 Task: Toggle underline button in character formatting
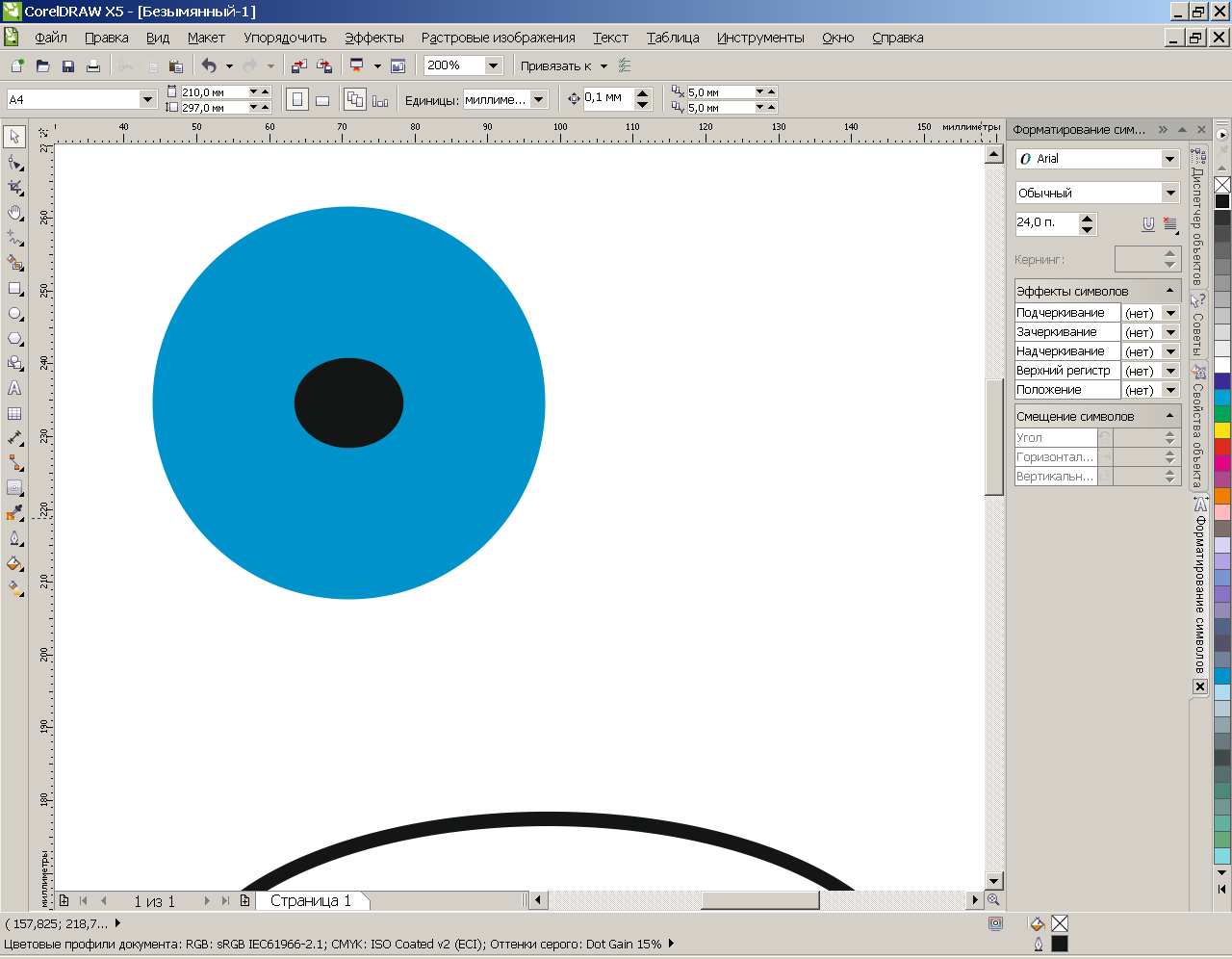1148,223
